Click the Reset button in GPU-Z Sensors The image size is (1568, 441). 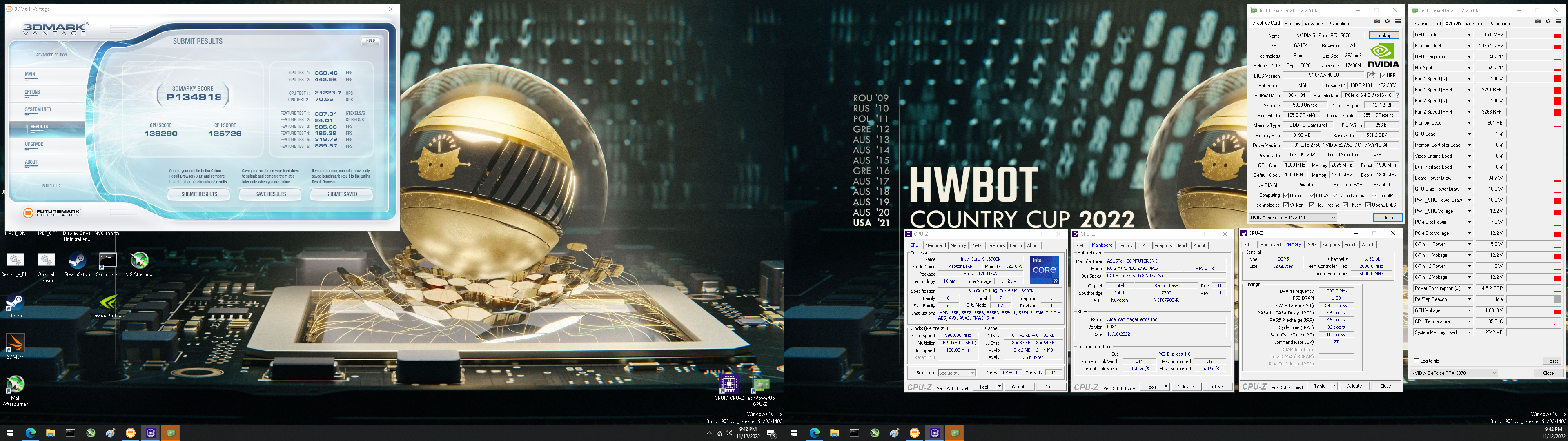1552,361
